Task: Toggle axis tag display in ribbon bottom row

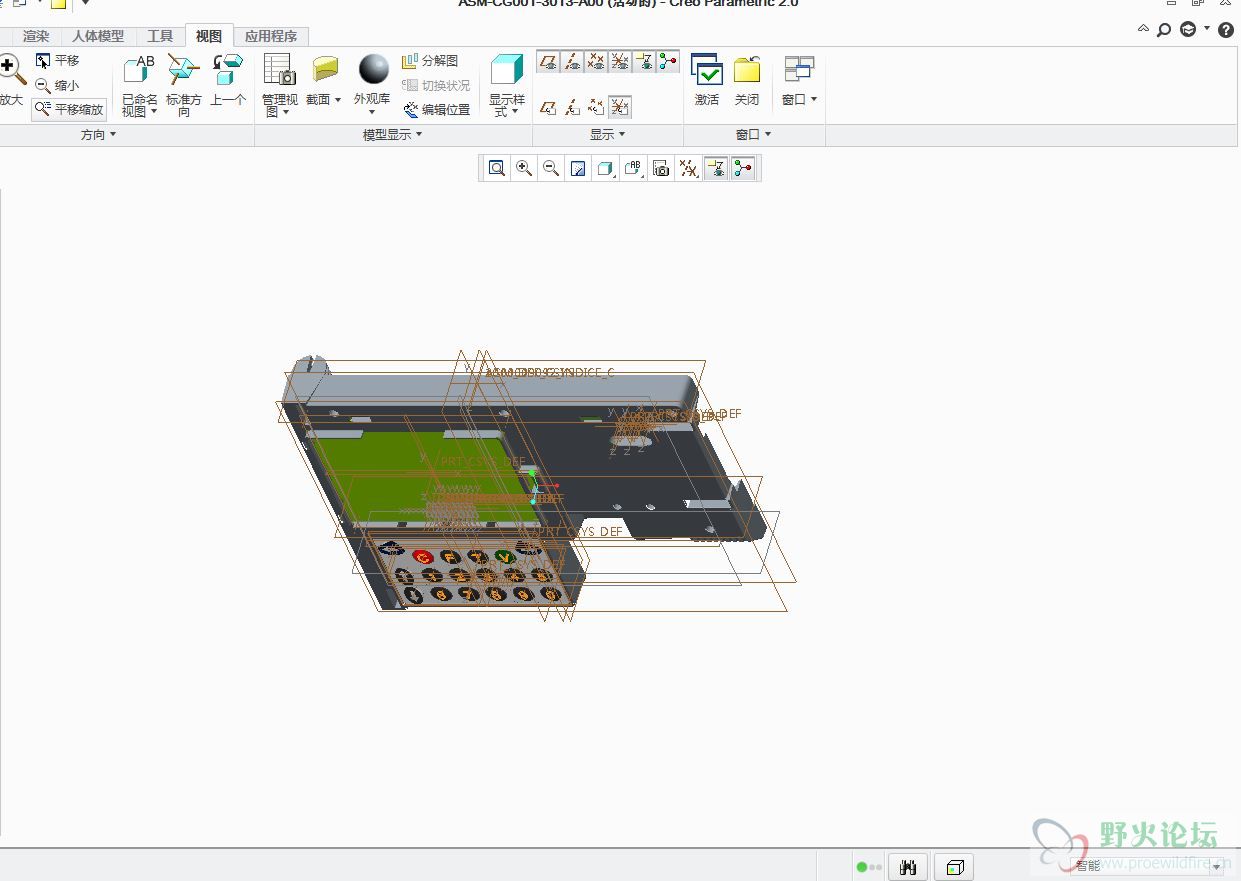Action: 572,107
